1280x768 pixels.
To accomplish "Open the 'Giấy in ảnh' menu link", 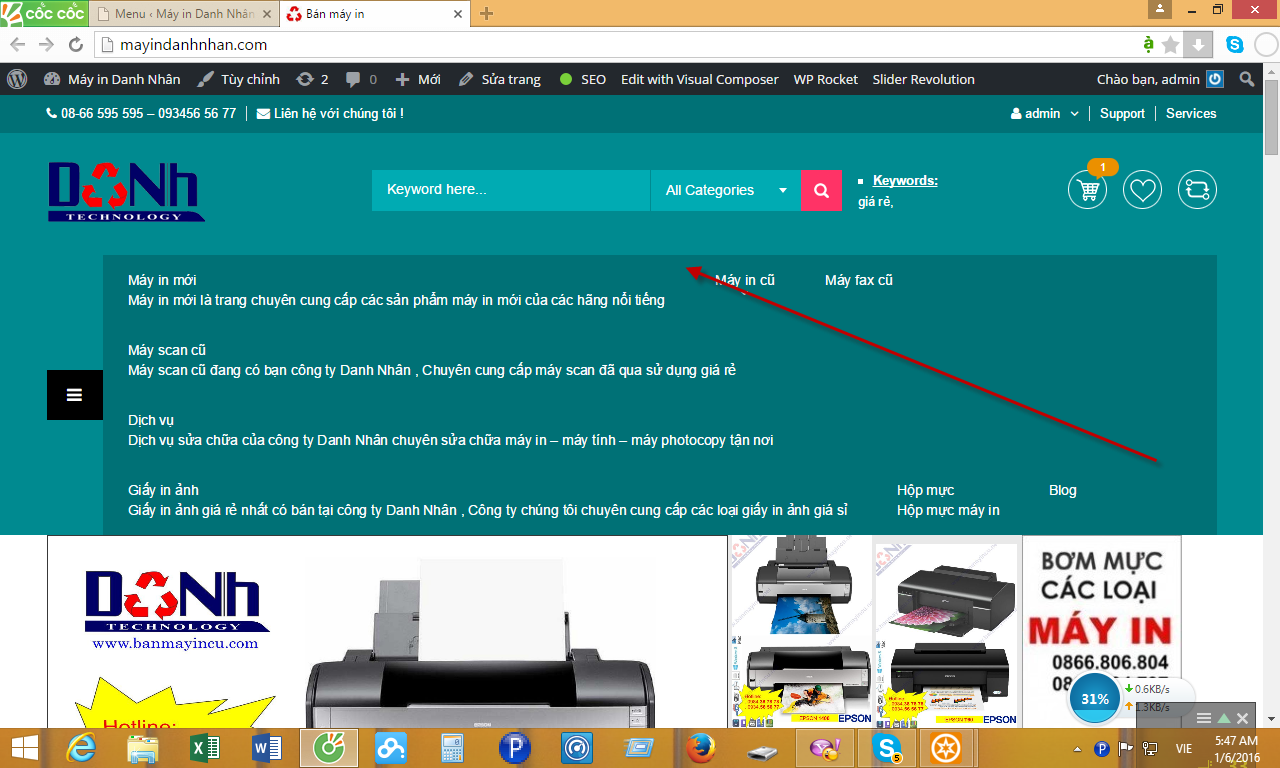I will tap(163, 490).
